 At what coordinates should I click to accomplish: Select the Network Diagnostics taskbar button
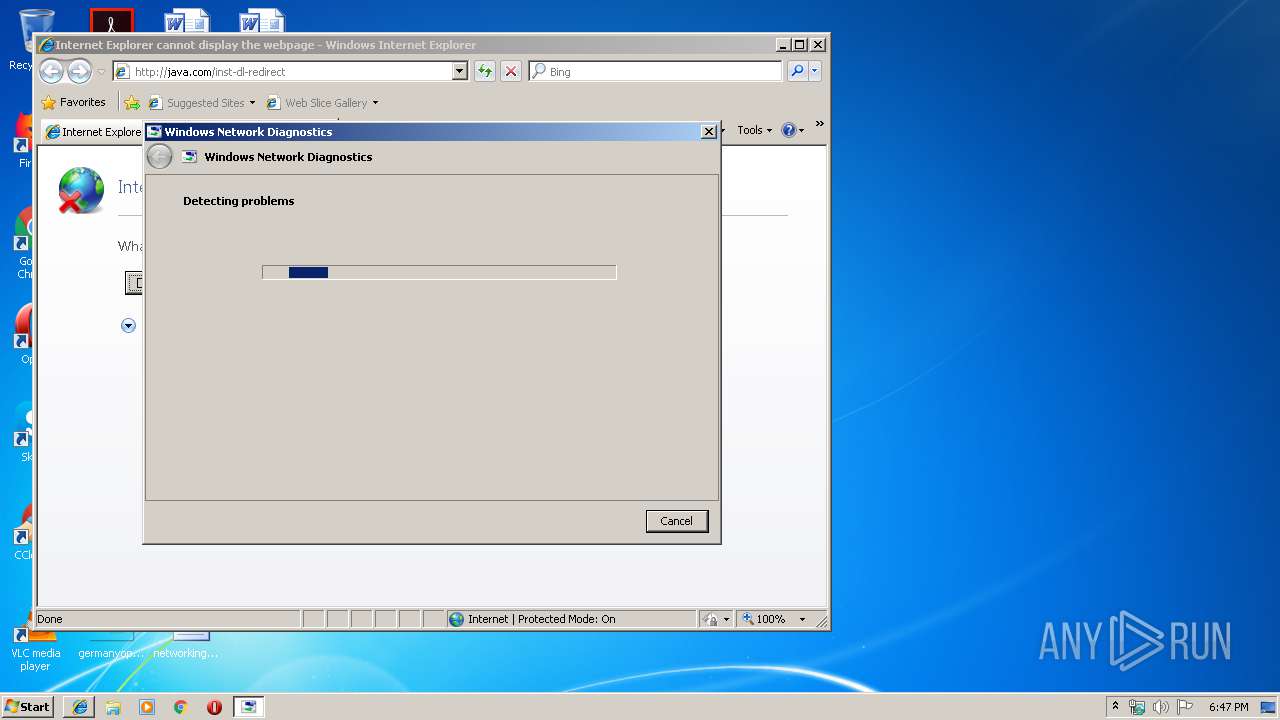pos(248,707)
